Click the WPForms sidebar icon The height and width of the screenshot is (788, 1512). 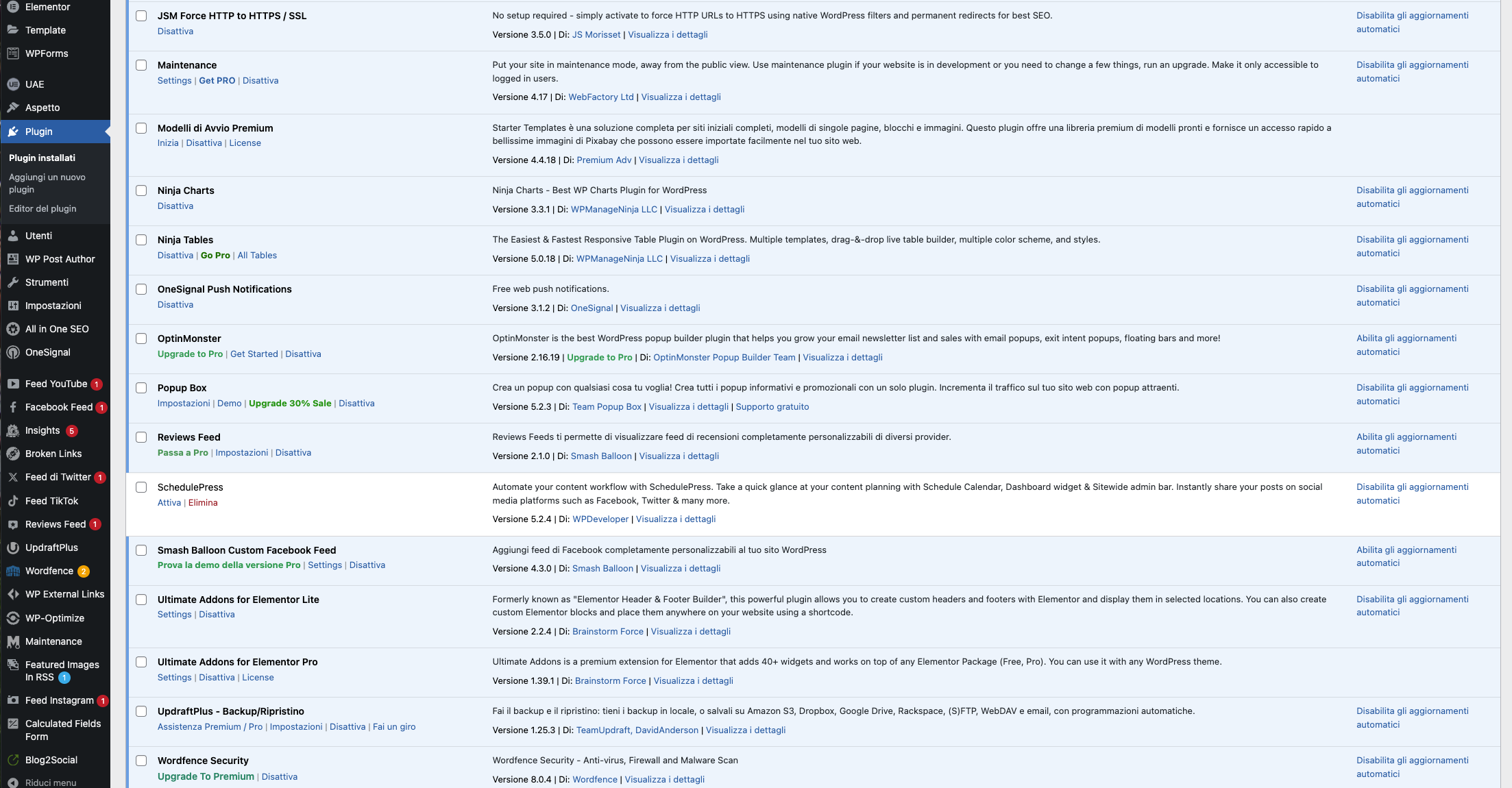tap(13, 53)
